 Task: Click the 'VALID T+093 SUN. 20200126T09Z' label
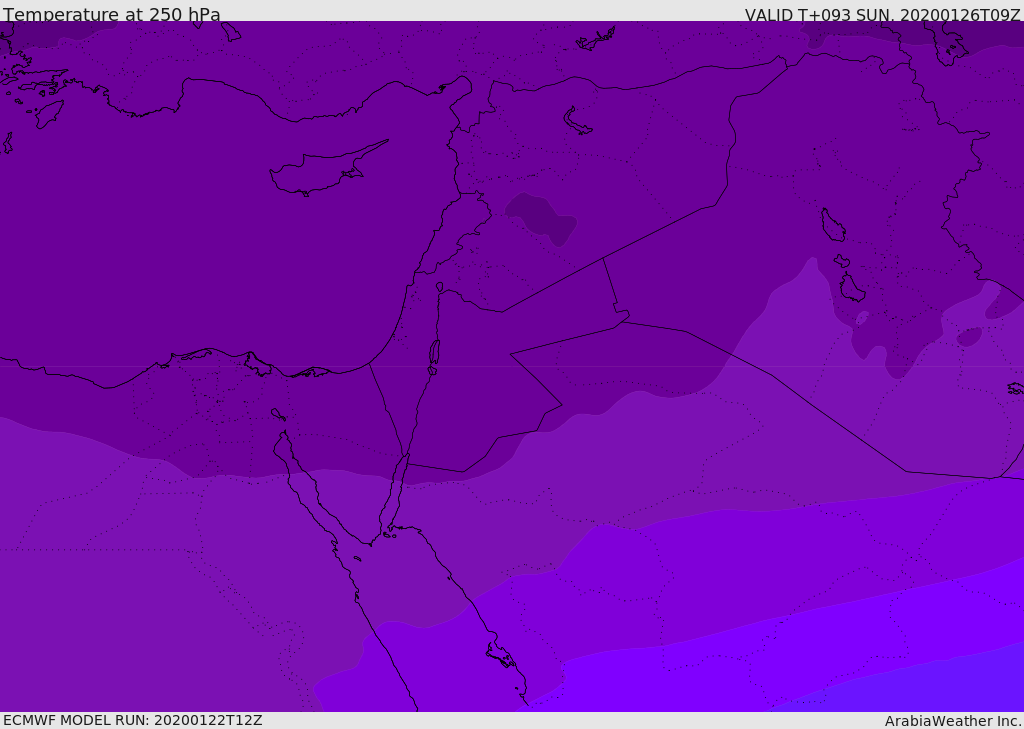coord(882,15)
